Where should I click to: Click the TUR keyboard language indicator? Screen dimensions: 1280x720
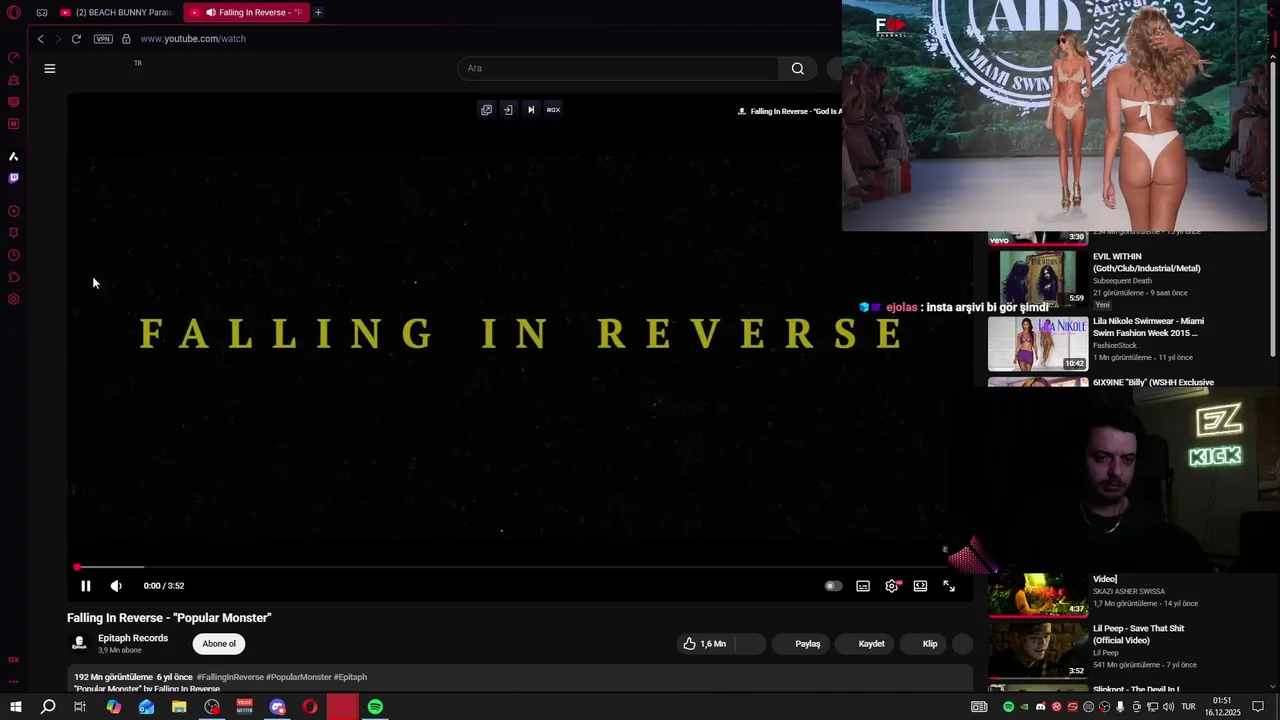pyautogui.click(x=1189, y=707)
